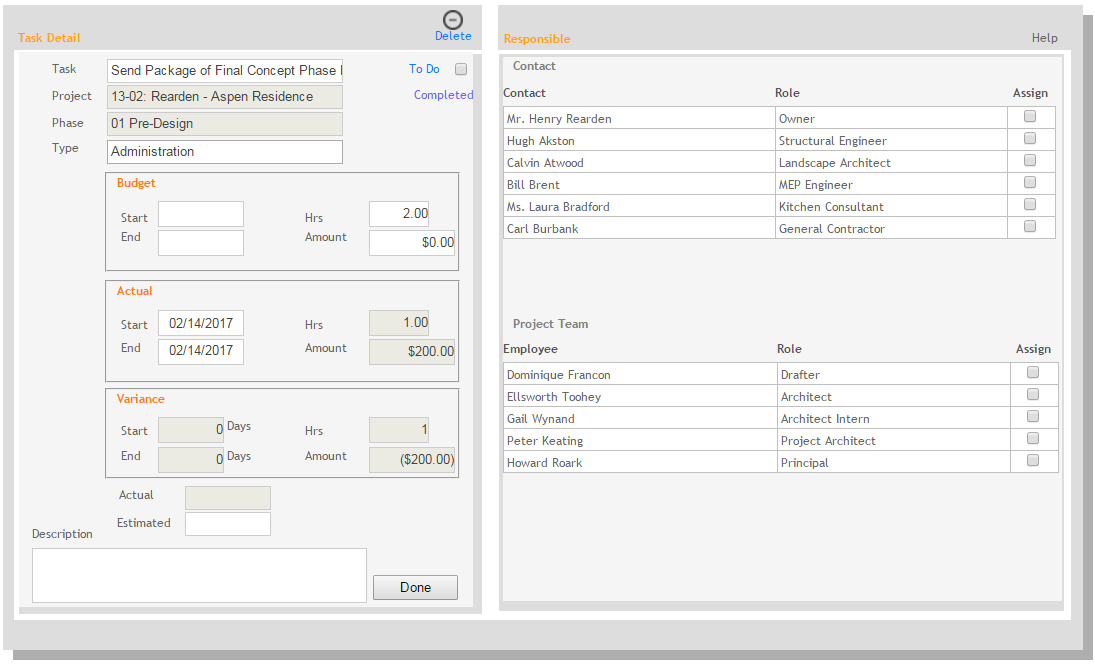The height and width of the screenshot is (666, 1095).
Task: Click the Drafter role cell
Action: 894,374
